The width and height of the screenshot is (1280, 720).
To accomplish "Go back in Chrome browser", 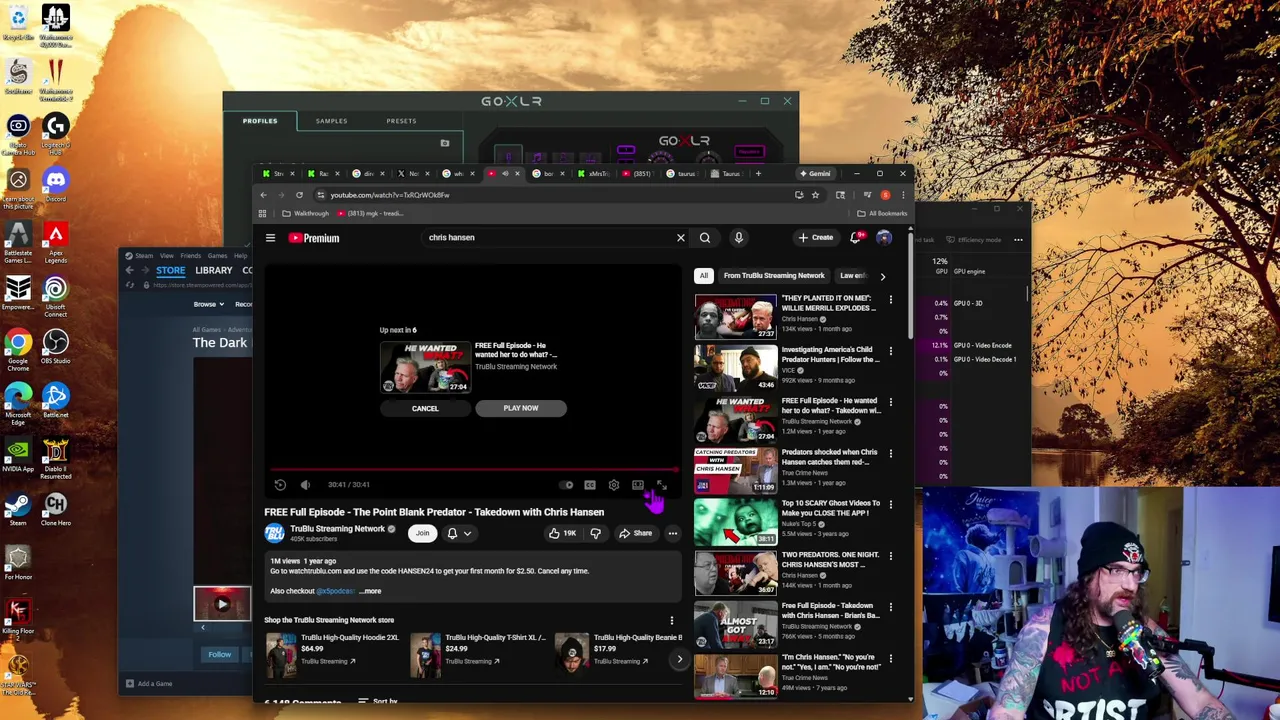I will [x=263, y=195].
